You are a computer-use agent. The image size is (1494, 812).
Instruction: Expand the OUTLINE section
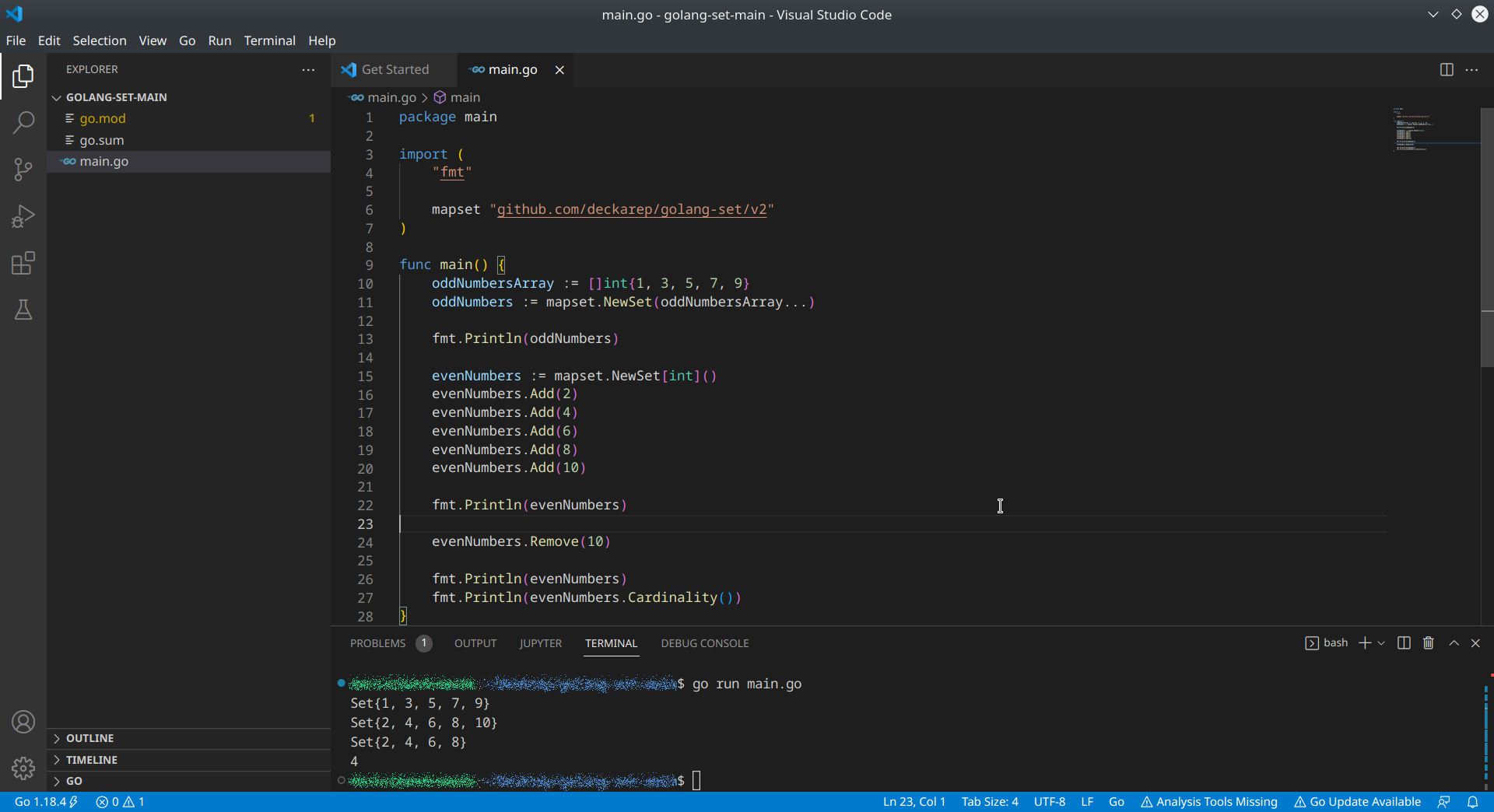89,737
